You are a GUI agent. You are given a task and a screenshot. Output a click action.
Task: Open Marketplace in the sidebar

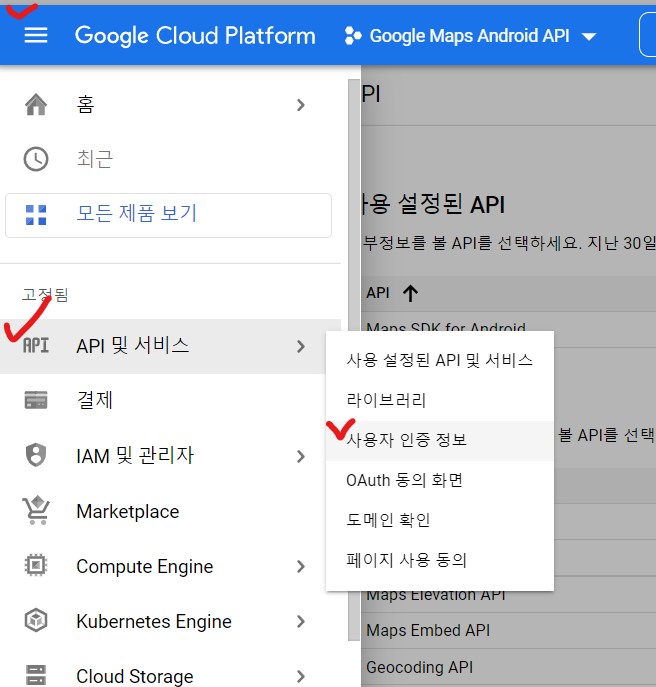[x=170, y=511]
